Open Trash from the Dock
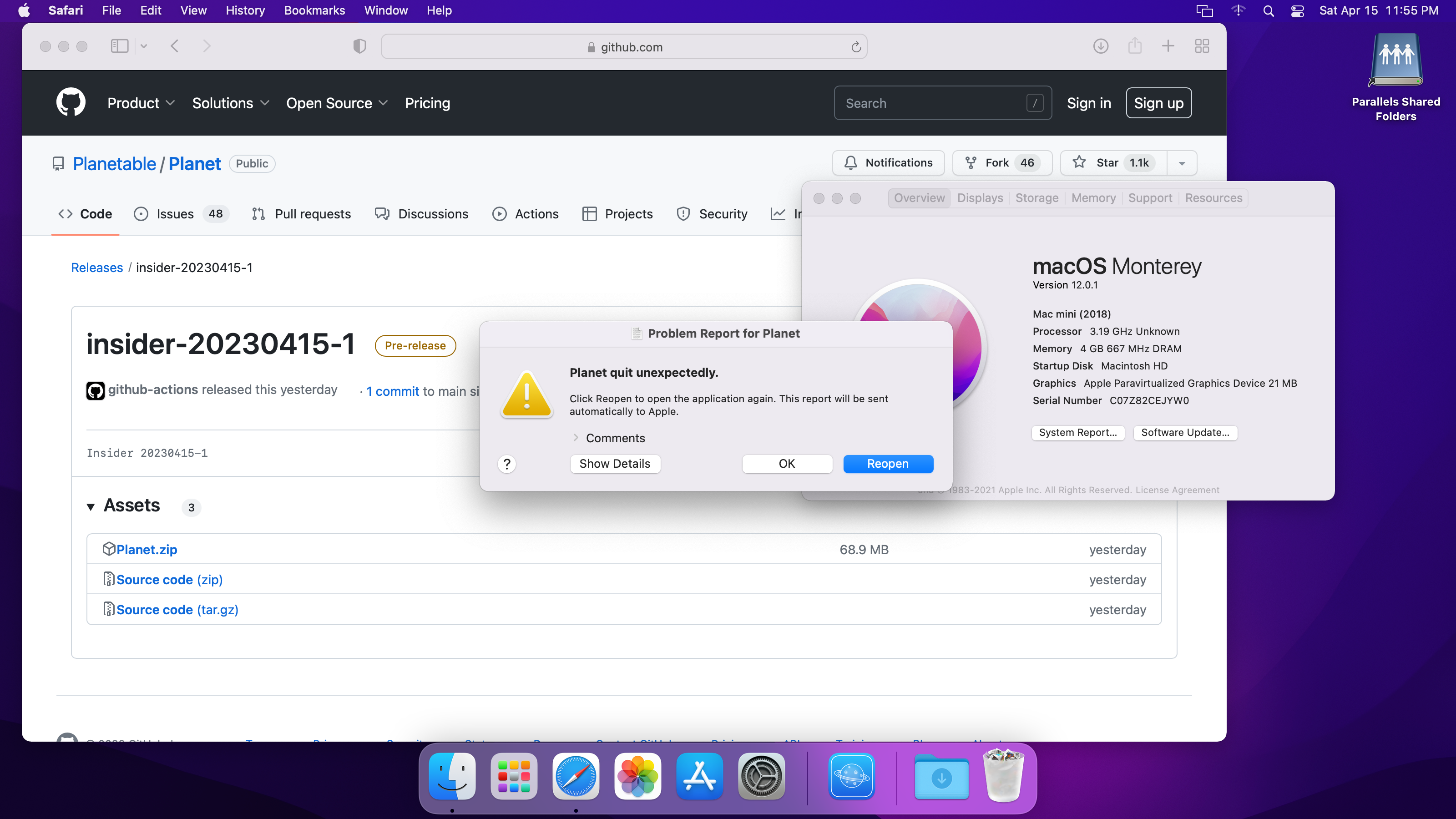This screenshot has height=819, width=1456. 1004,776
